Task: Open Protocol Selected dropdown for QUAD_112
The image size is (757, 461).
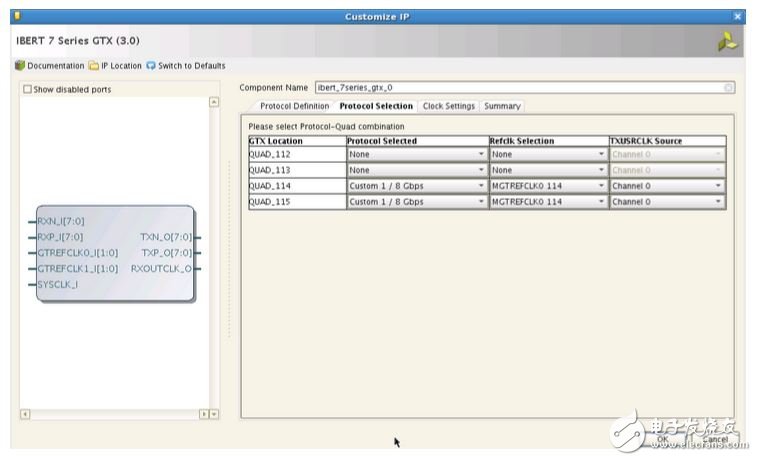Action: [482, 154]
